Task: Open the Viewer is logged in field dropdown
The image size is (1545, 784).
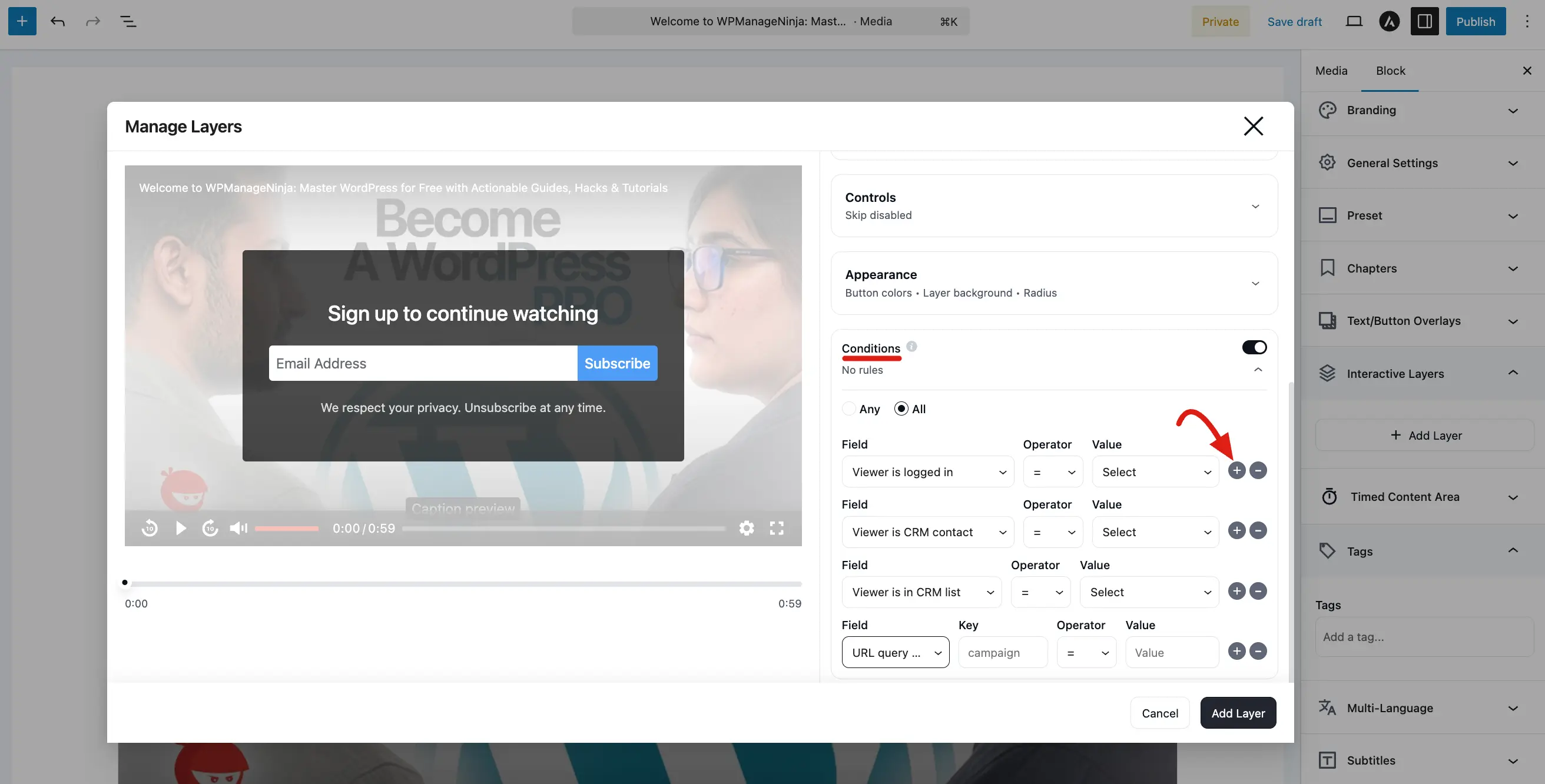Action: point(928,471)
